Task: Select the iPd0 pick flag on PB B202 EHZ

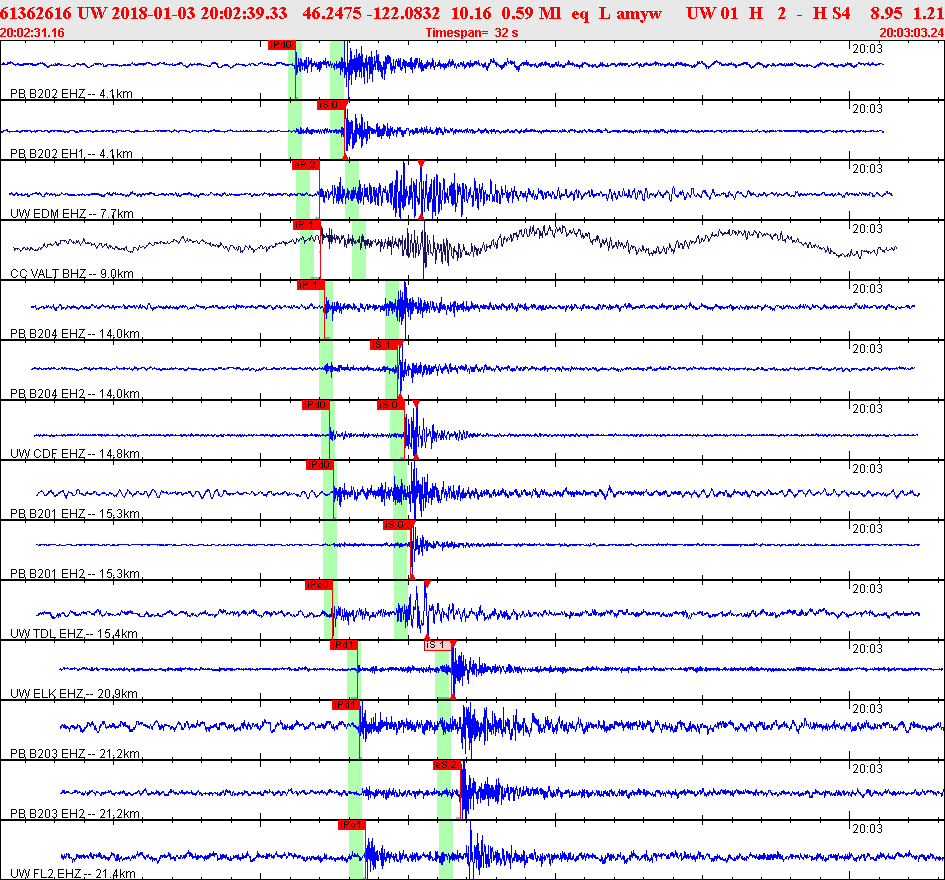Action: (281, 45)
